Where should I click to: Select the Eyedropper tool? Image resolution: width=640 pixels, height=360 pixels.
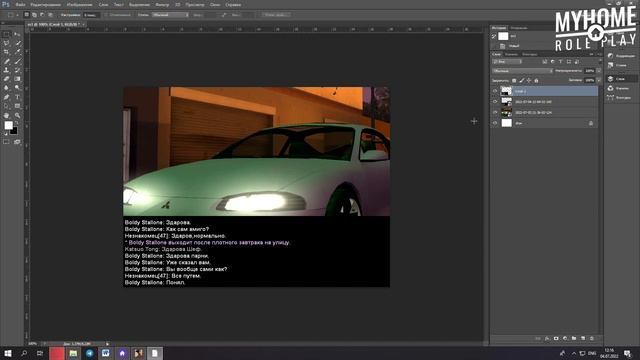point(17,52)
